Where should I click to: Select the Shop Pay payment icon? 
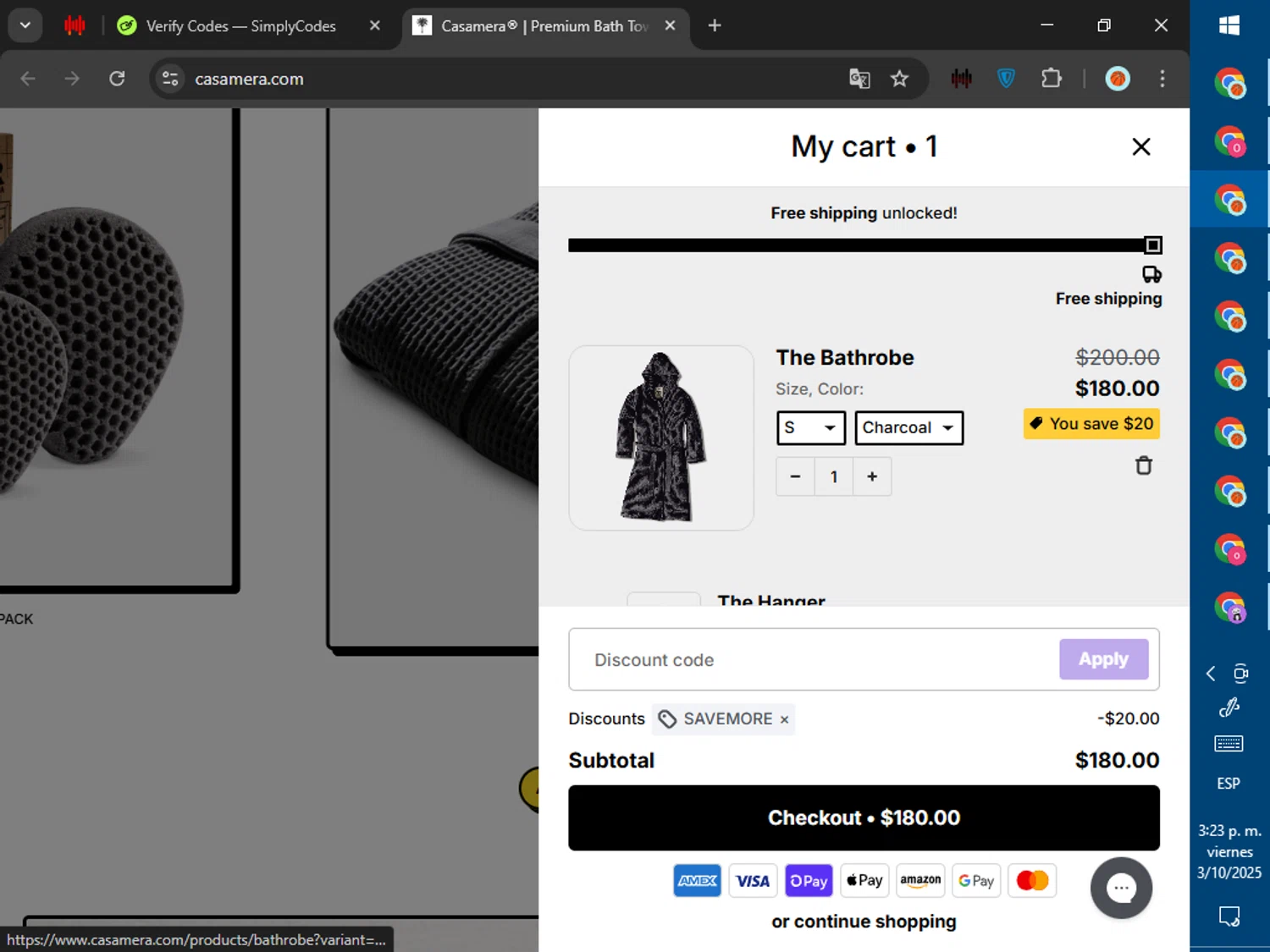pos(809,881)
